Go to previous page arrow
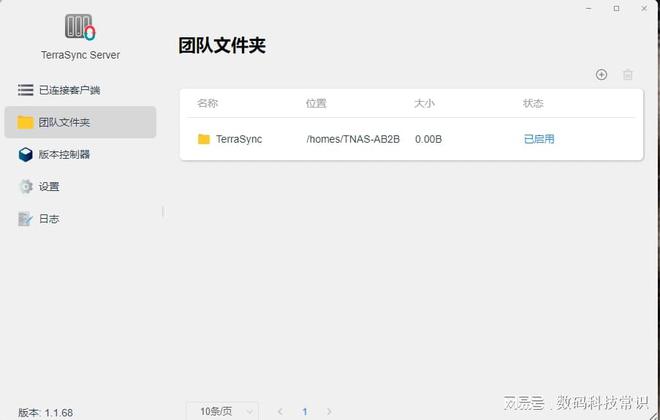 tap(280, 412)
